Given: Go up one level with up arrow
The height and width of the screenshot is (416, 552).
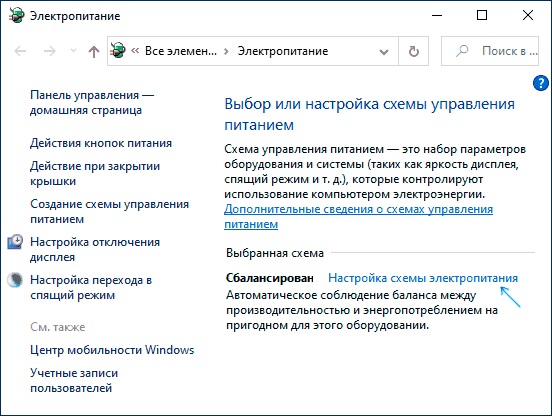Looking at the screenshot, I should [94, 52].
